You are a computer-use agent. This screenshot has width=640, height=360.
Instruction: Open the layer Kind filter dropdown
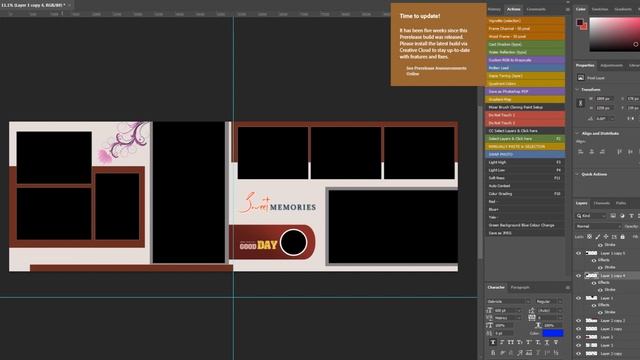point(591,216)
